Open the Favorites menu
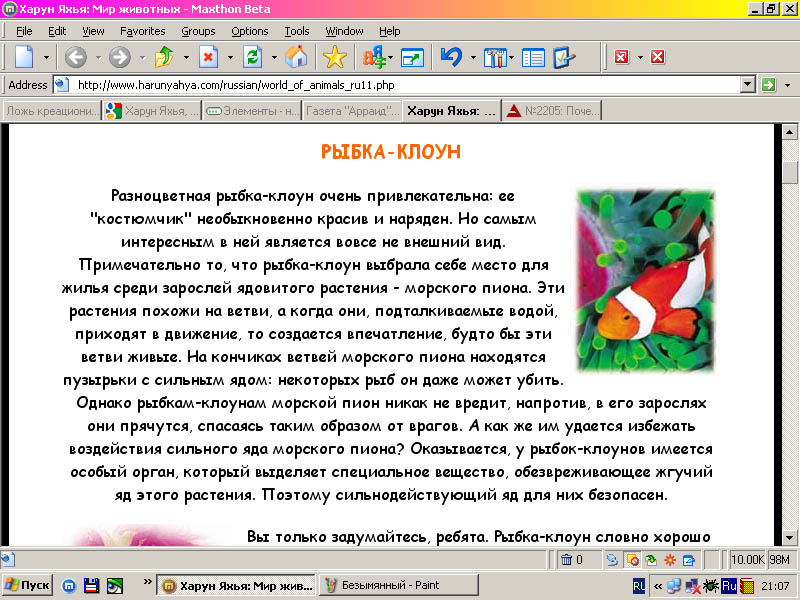This screenshot has width=800, height=601. (142, 31)
